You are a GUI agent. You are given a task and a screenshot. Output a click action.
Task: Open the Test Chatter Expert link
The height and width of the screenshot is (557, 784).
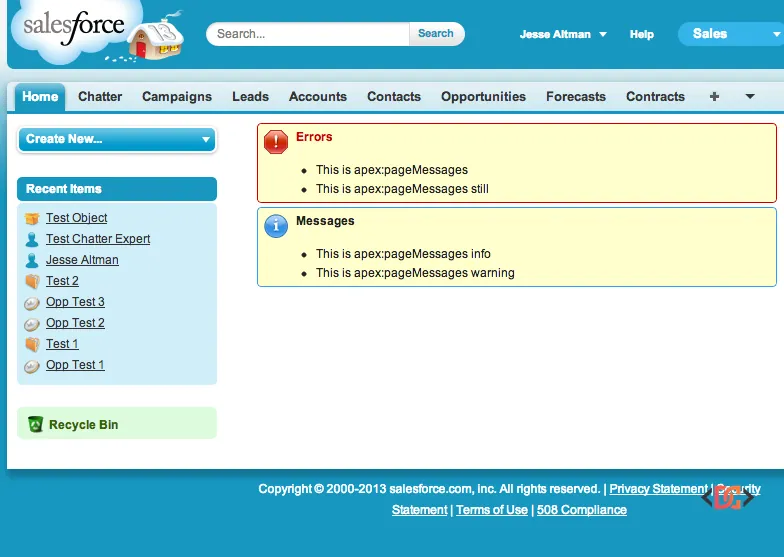98,239
